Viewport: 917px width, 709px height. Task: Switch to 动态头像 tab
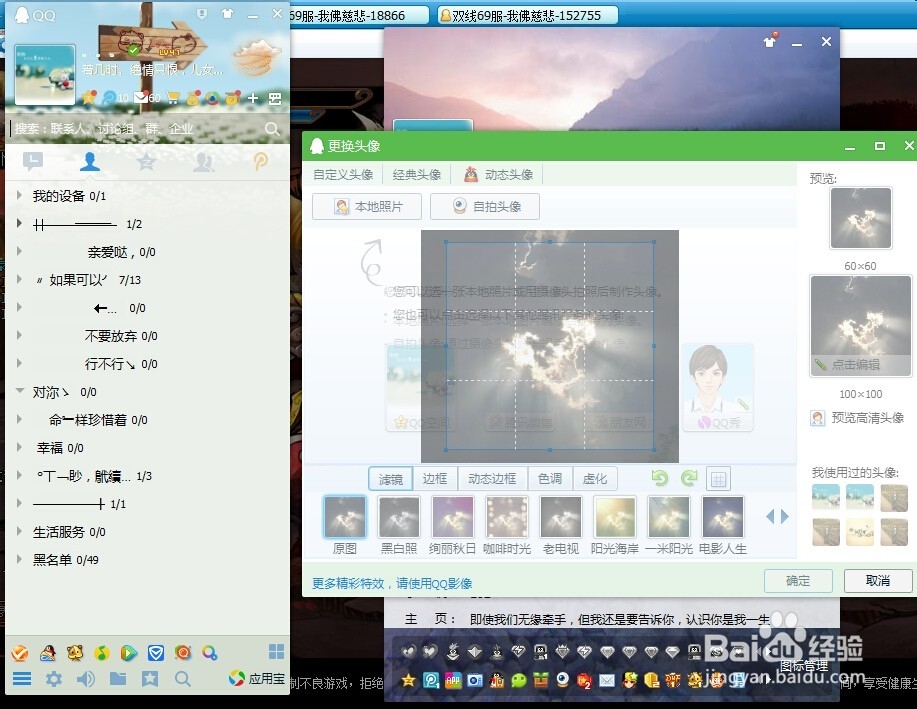click(x=499, y=174)
